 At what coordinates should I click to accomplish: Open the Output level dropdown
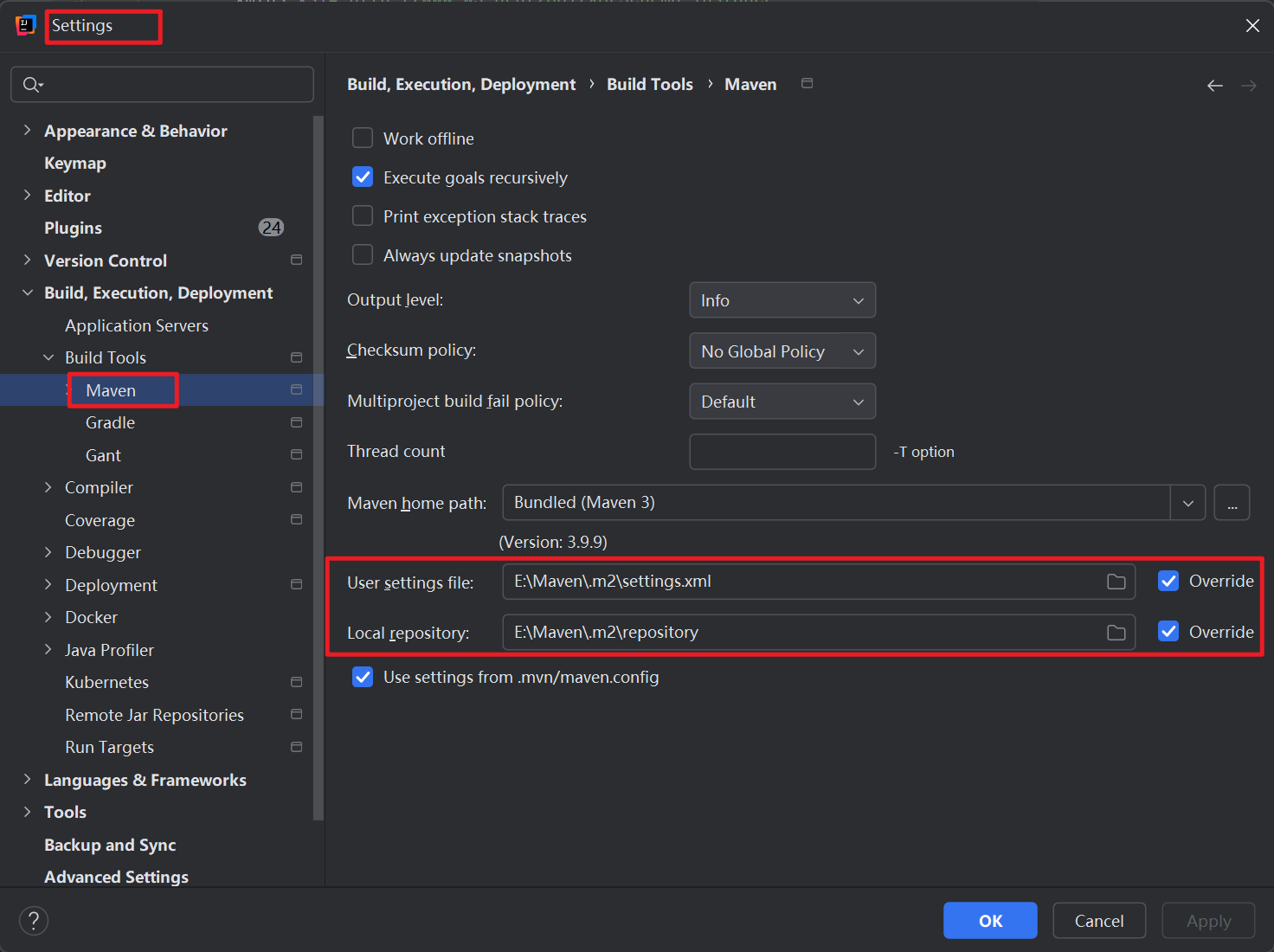click(x=782, y=300)
